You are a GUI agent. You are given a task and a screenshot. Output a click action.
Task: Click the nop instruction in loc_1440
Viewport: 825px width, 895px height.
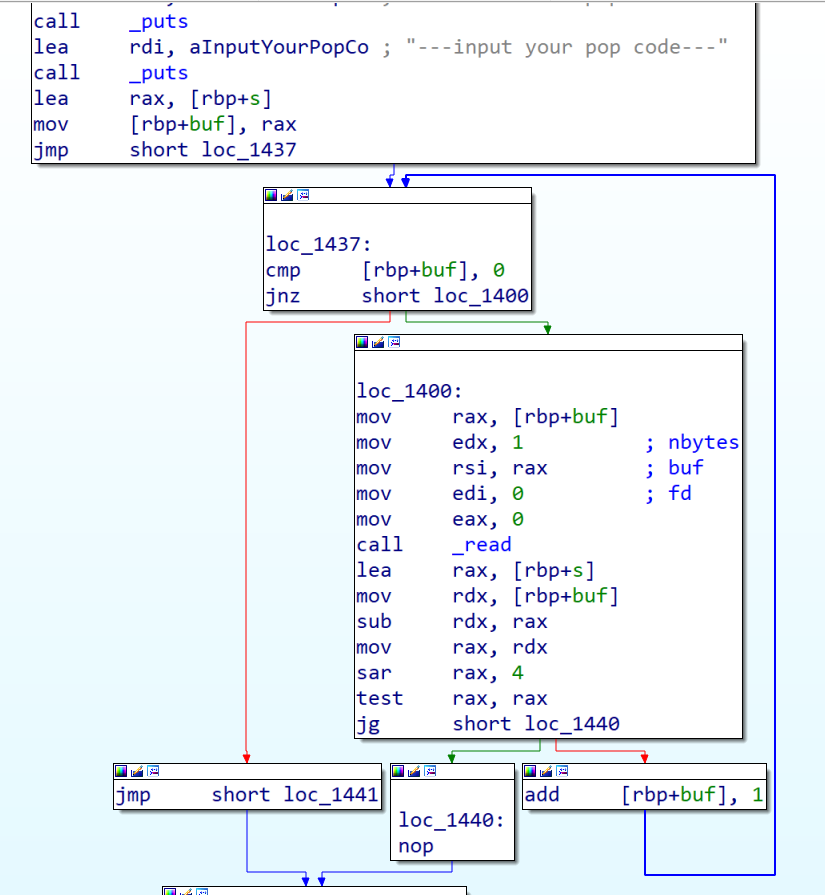(x=416, y=846)
